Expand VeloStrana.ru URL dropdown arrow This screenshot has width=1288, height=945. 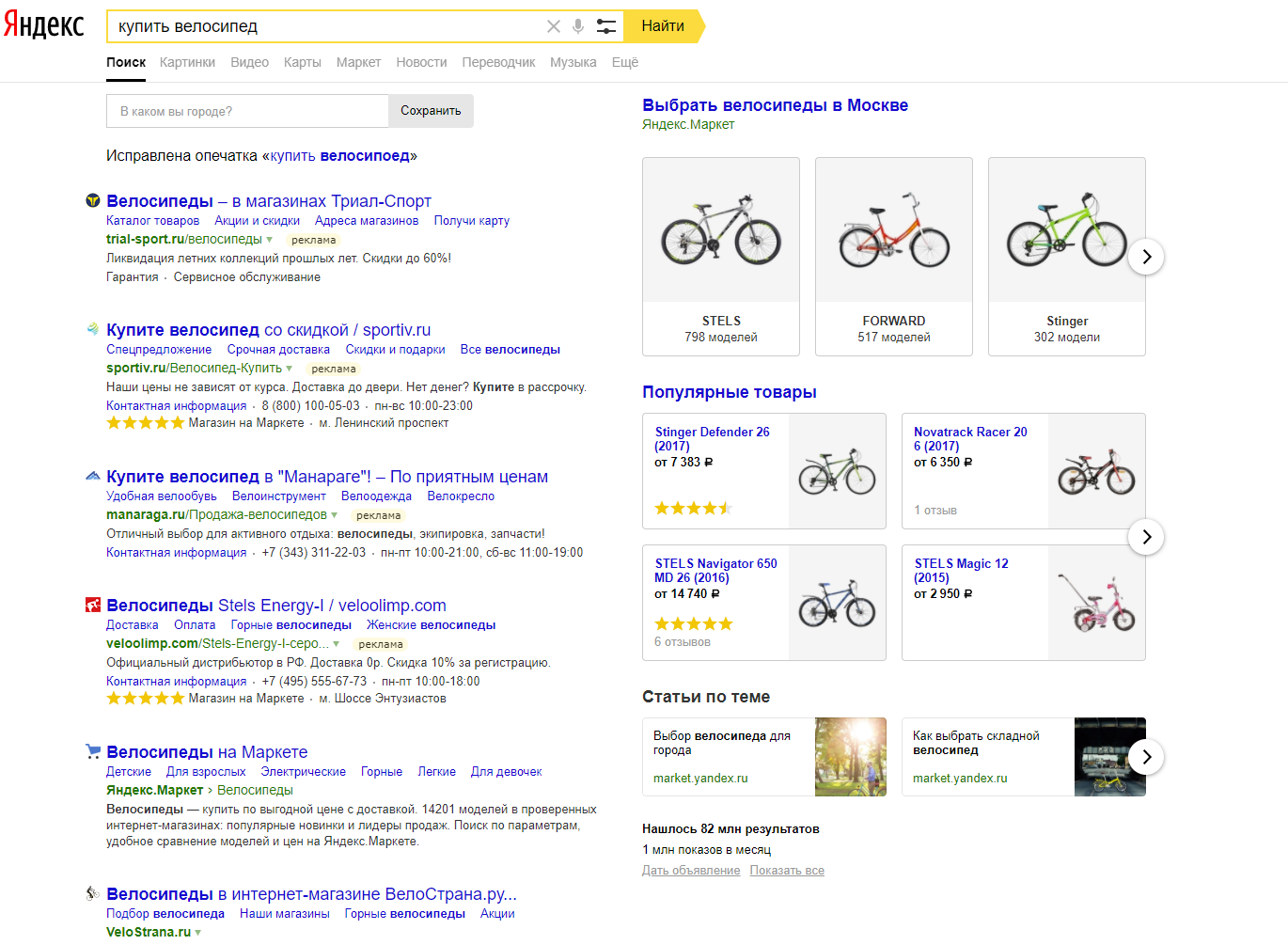[x=198, y=933]
